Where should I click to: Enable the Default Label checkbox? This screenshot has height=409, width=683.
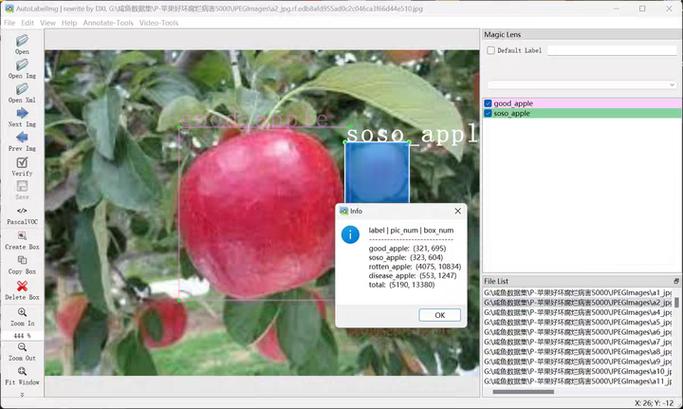click(x=491, y=51)
